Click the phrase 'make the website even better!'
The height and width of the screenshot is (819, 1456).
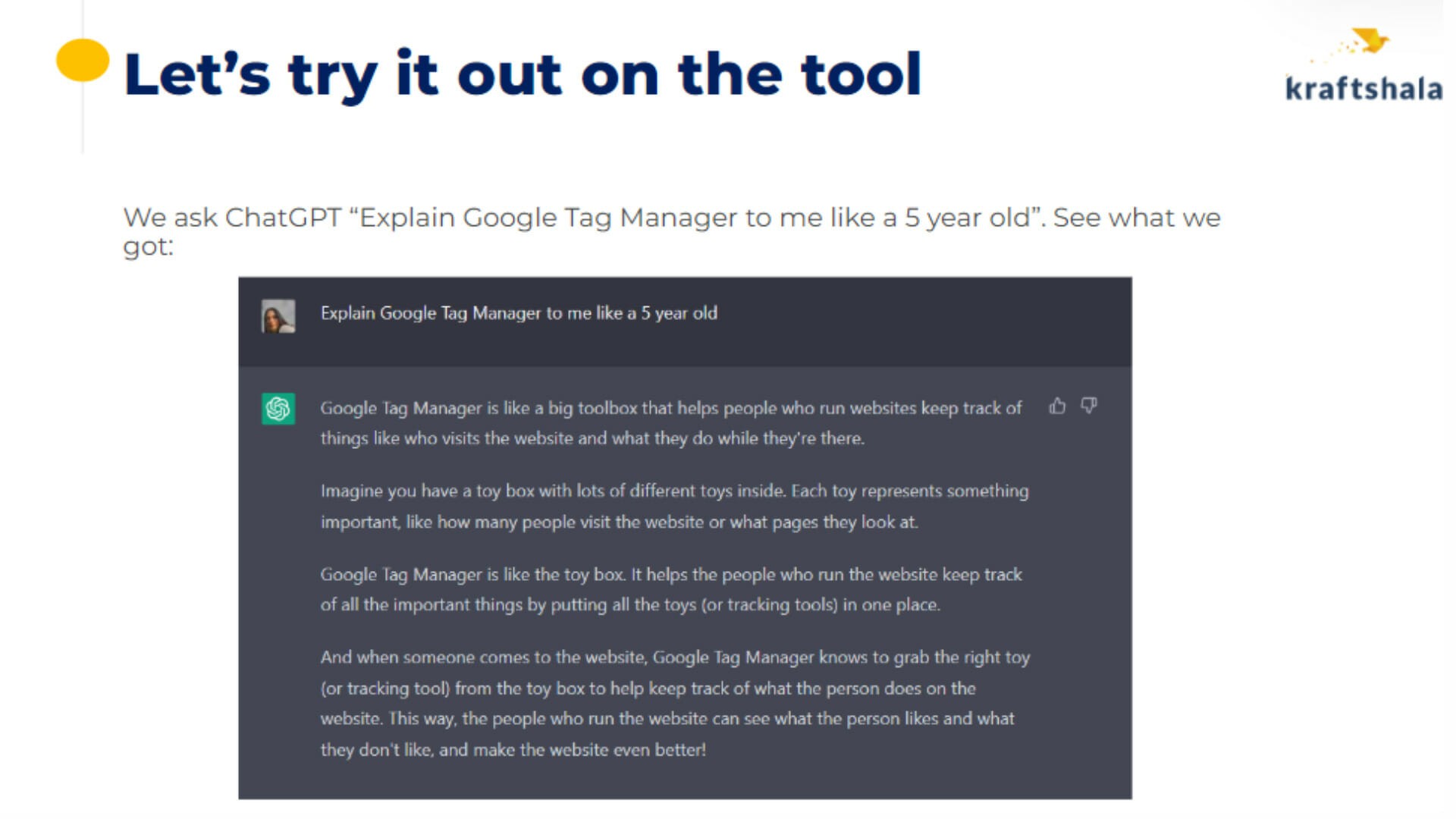click(x=589, y=750)
